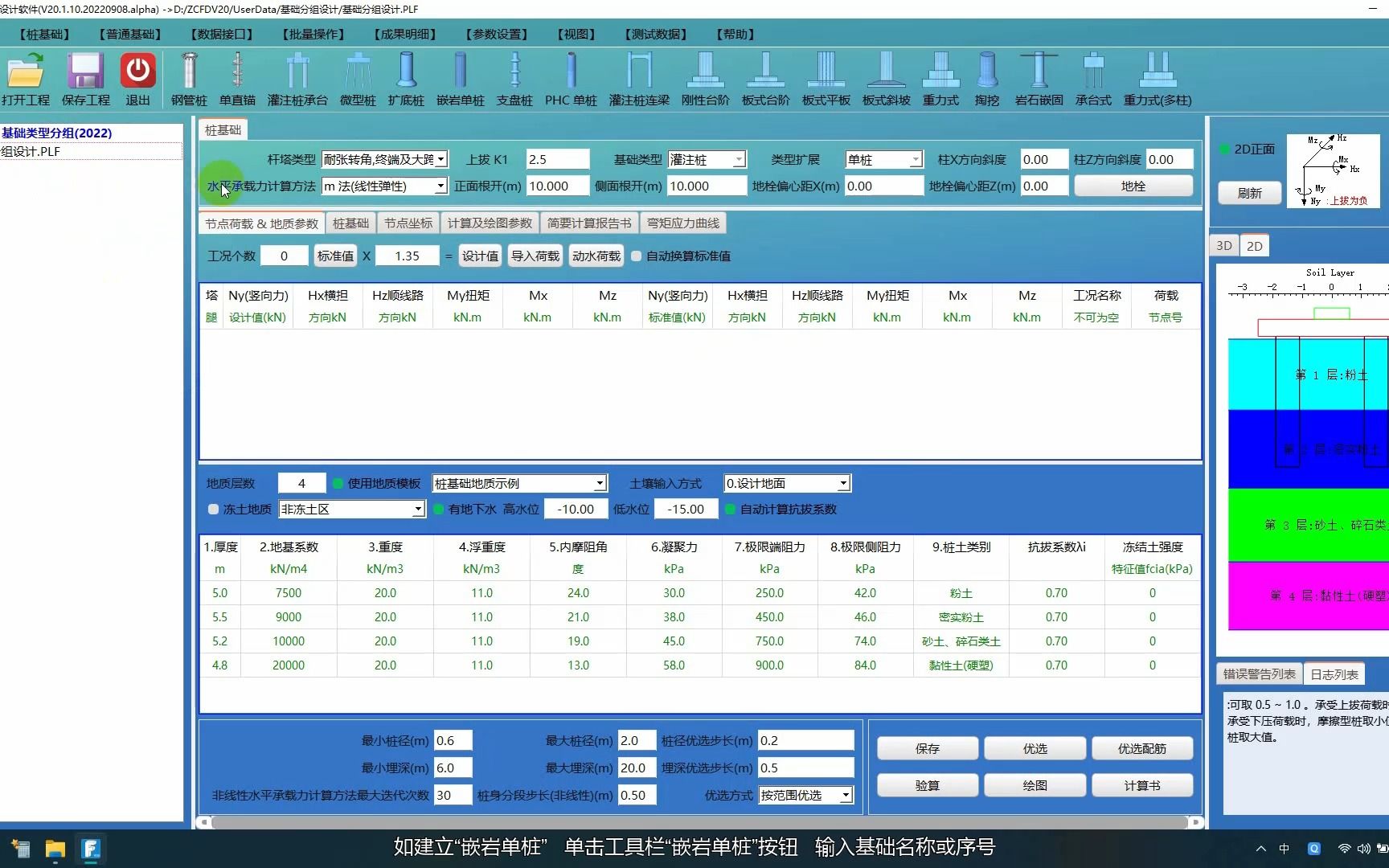1389x868 pixels.
Task: Switch to the 3D view tab
Action: [1224, 246]
